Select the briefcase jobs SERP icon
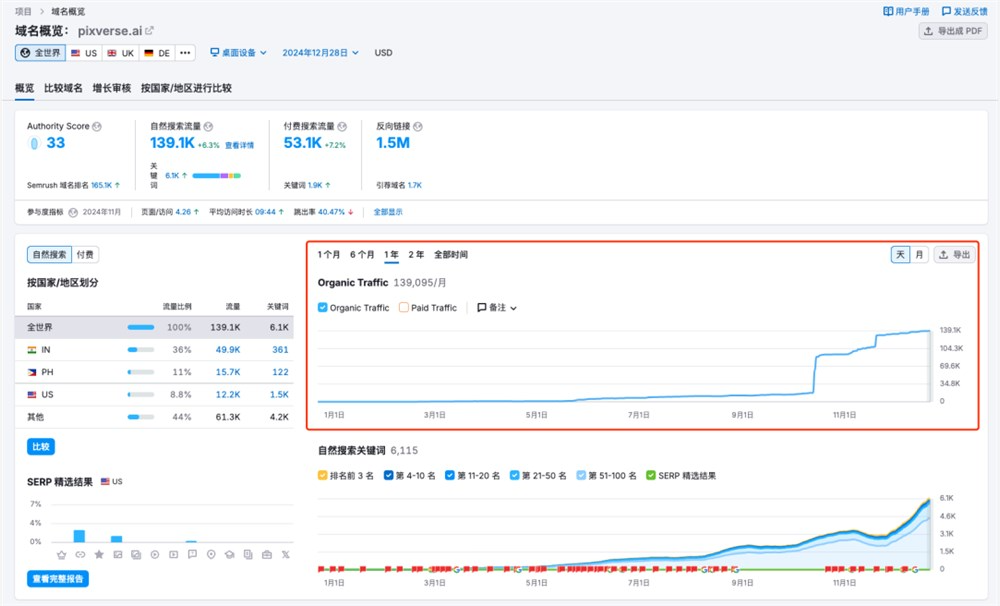Screen dimensions: 1000x606 pyautogui.click(x=267, y=555)
